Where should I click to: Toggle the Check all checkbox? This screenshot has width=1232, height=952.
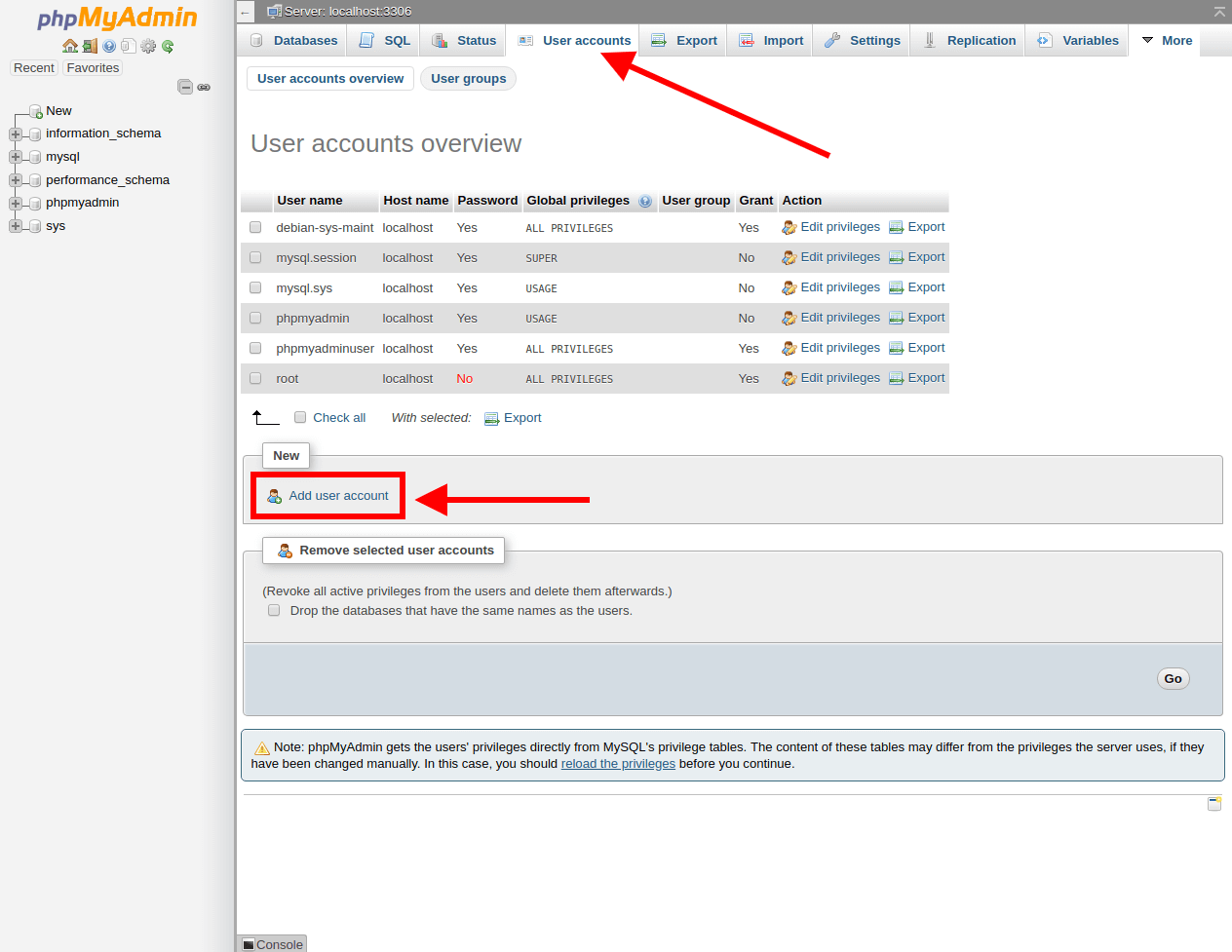click(x=300, y=417)
